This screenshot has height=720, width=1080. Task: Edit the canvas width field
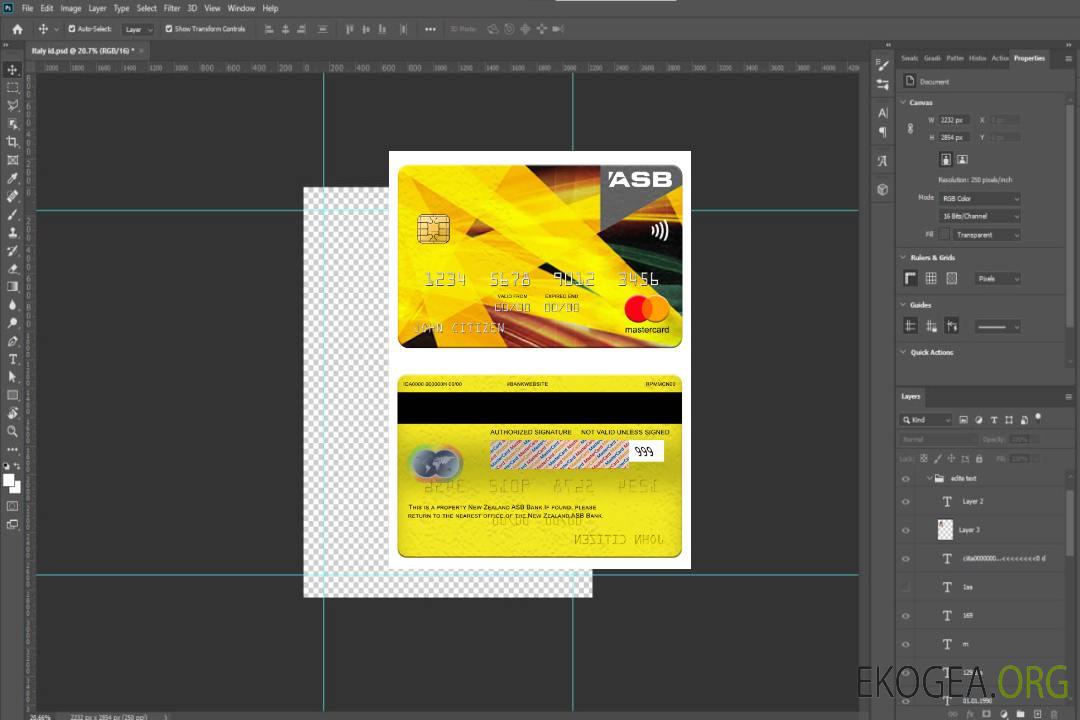tap(954, 120)
